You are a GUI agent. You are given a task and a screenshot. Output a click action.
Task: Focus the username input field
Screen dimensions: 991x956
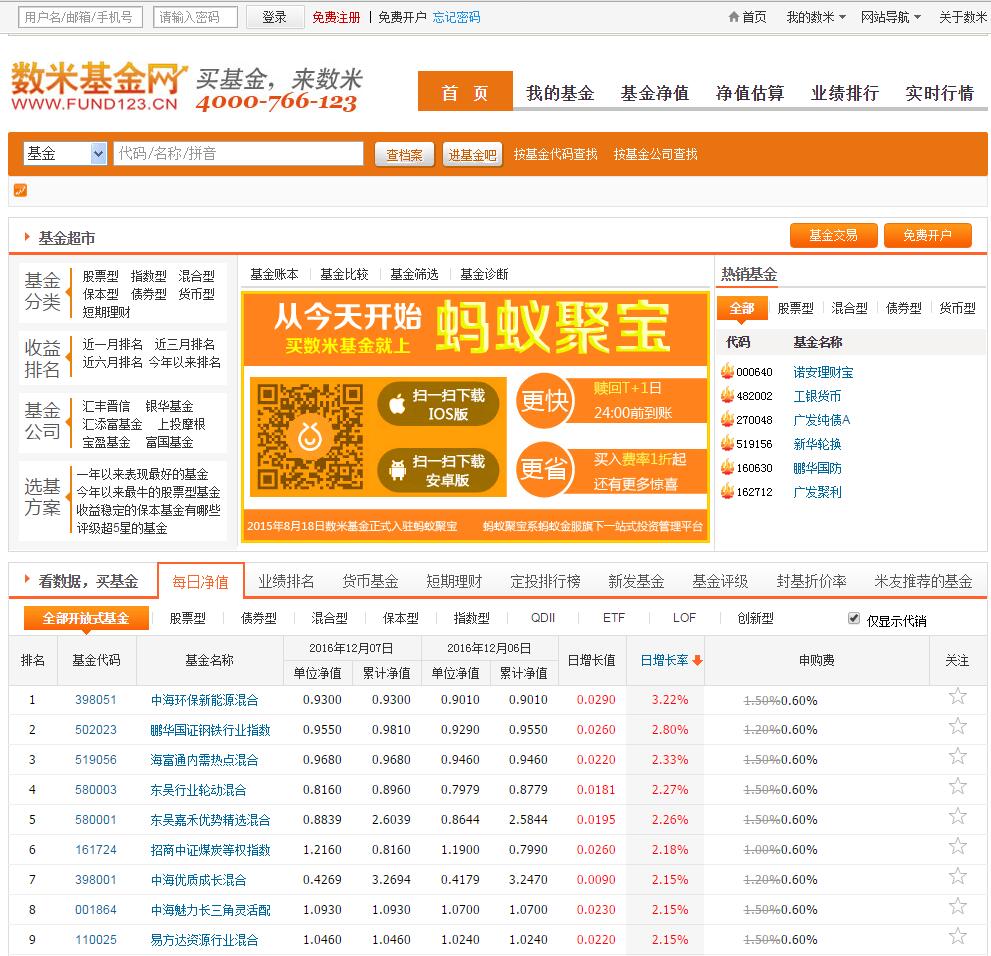80,17
